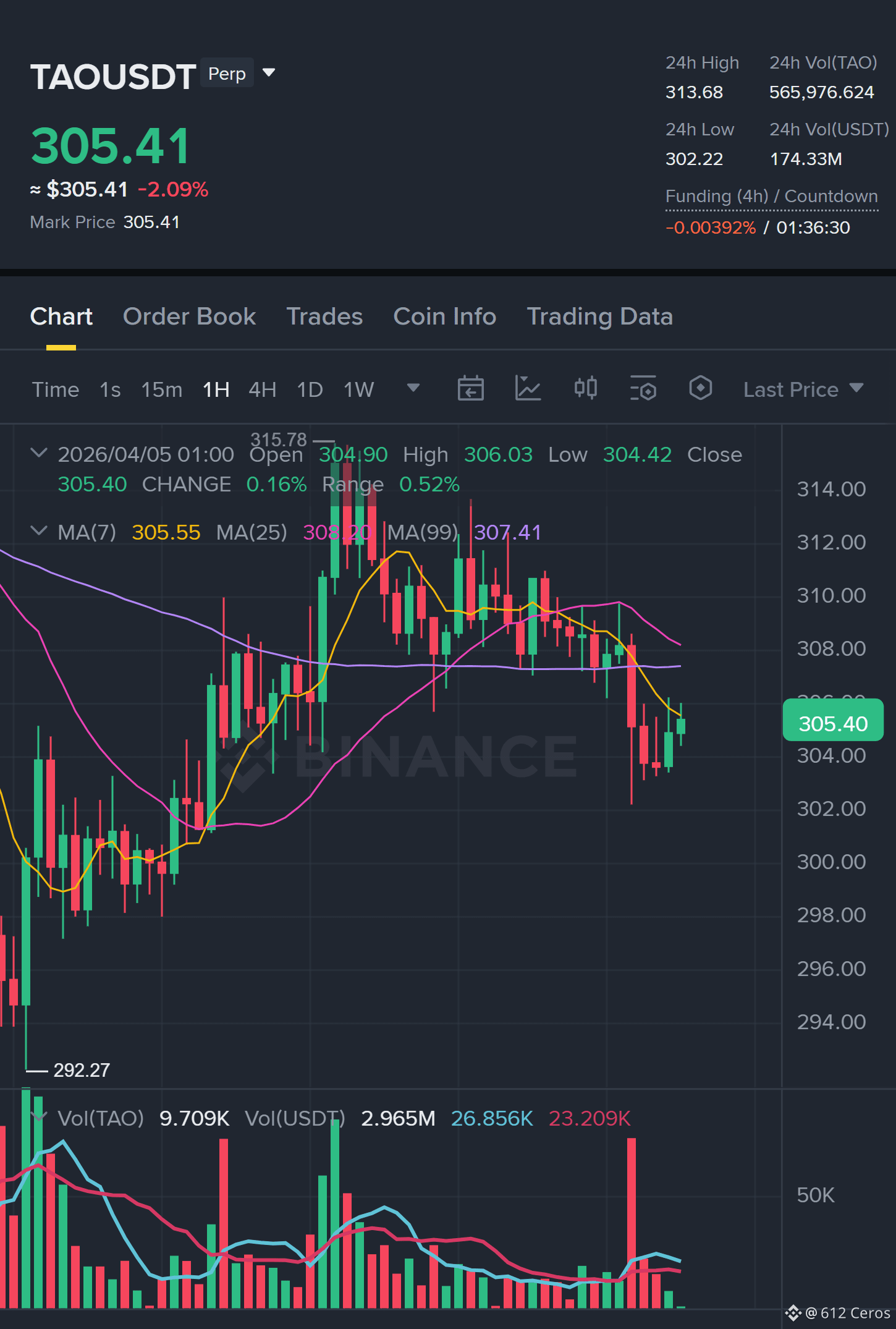This screenshot has width=896, height=1329.
Task: Open the Trading Data tab
Action: [599, 316]
